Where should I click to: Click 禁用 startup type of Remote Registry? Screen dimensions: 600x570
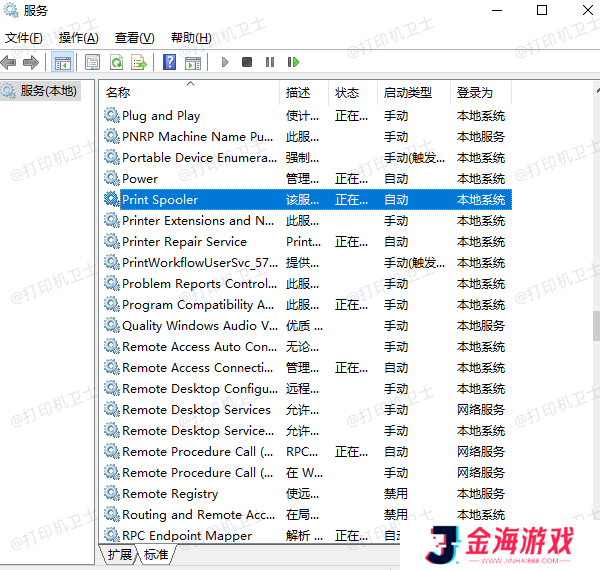tap(396, 494)
